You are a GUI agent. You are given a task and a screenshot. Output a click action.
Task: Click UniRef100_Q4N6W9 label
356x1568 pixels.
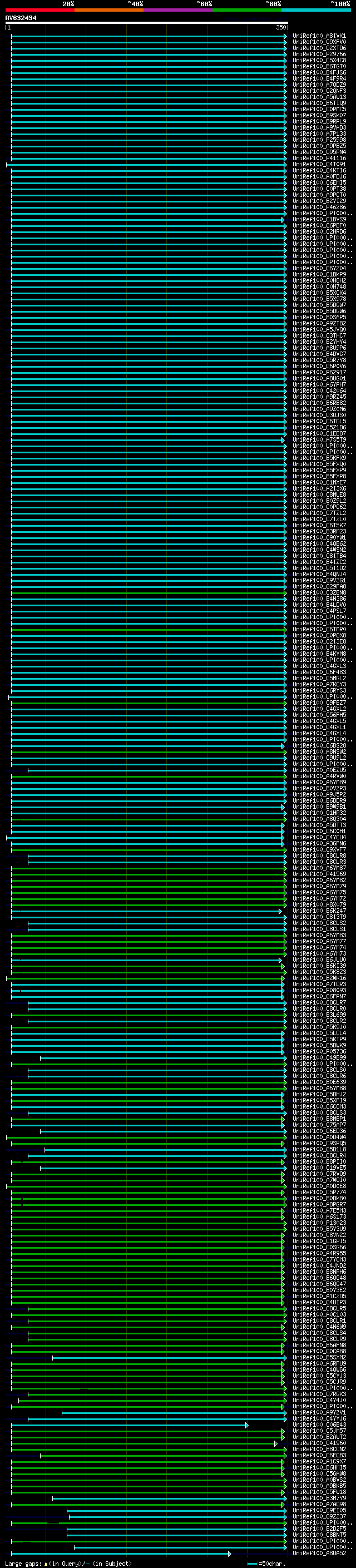(319, 1327)
